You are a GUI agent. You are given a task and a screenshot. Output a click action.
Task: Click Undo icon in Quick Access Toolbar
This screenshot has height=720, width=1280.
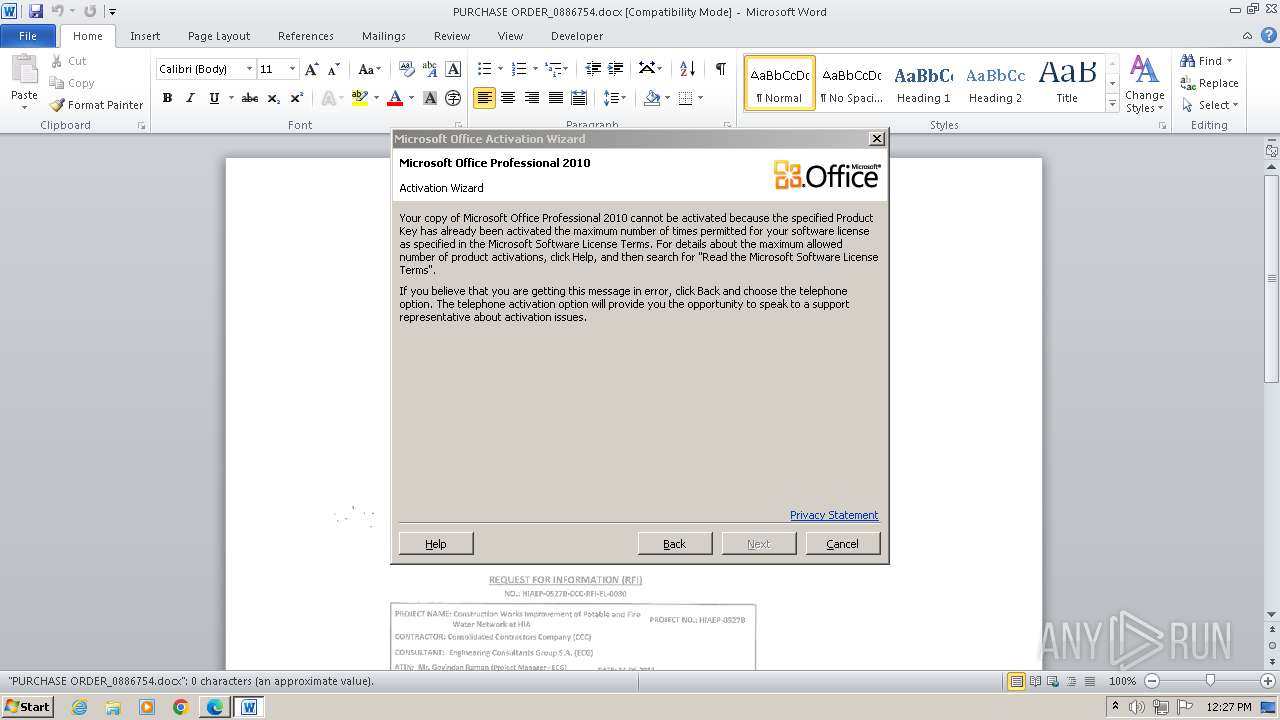tap(57, 11)
